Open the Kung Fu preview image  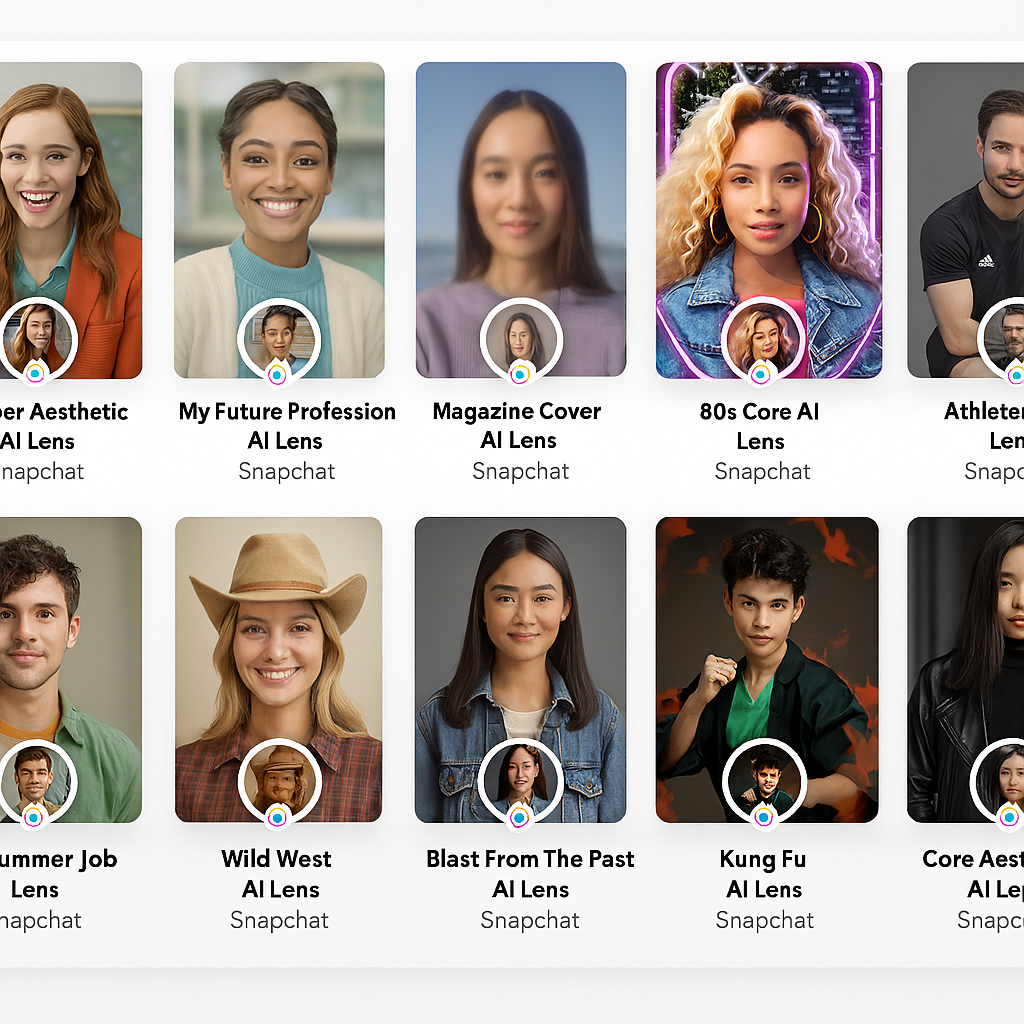[767, 669]
